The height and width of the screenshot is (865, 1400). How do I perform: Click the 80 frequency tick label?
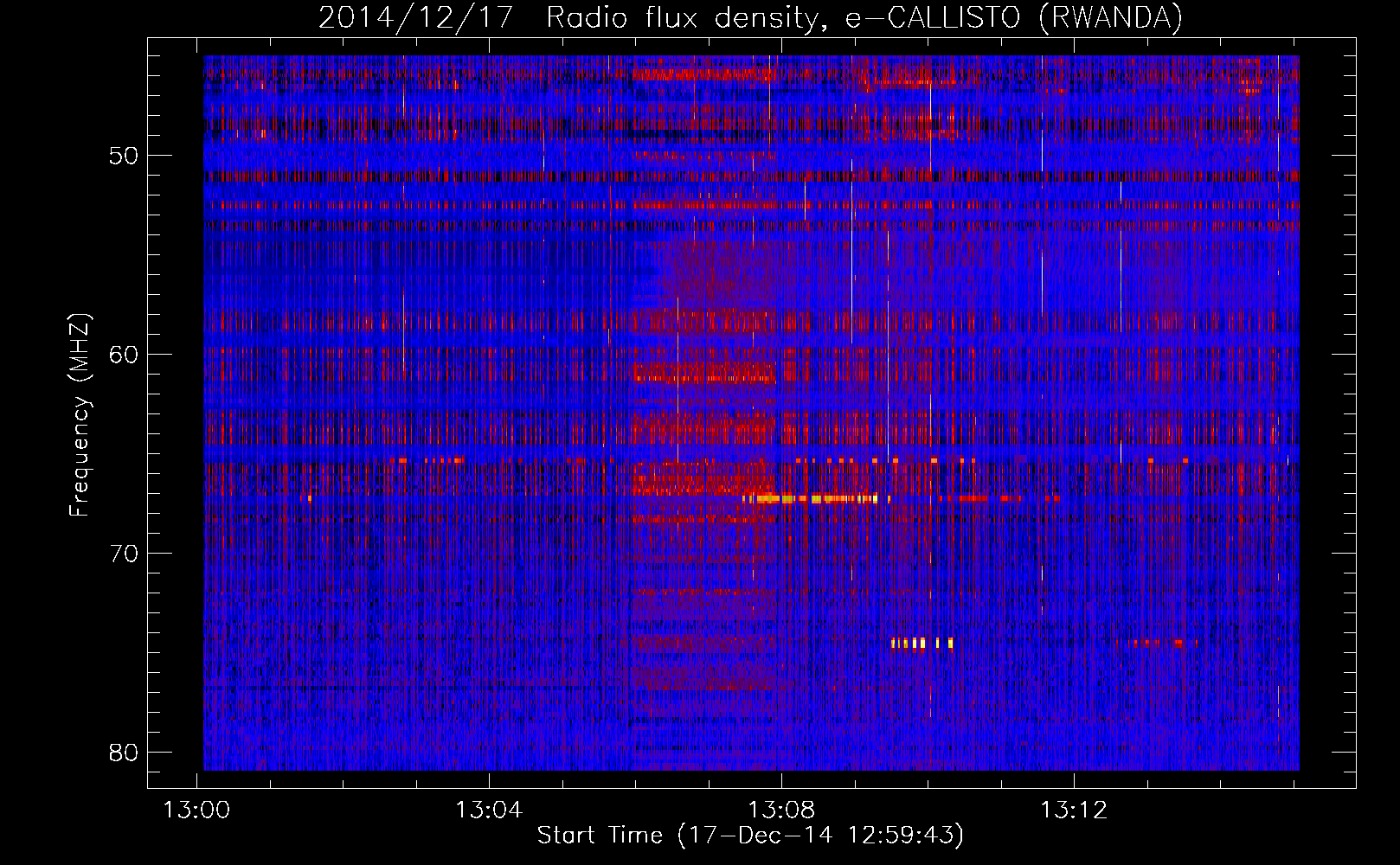pyautogui.click(x=124, y=753)
